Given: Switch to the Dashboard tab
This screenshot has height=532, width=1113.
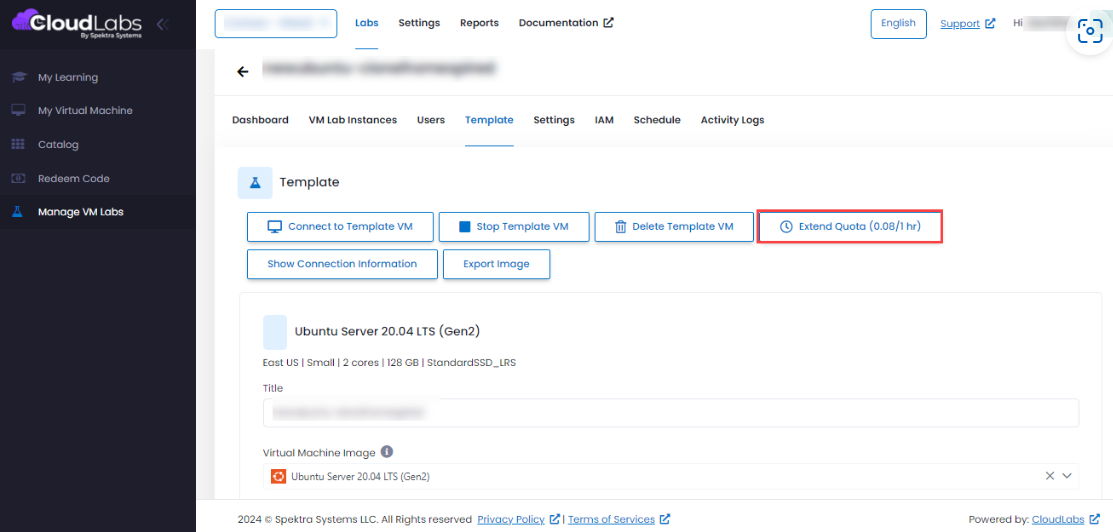Looking at the screenshot, I should 261,120.
